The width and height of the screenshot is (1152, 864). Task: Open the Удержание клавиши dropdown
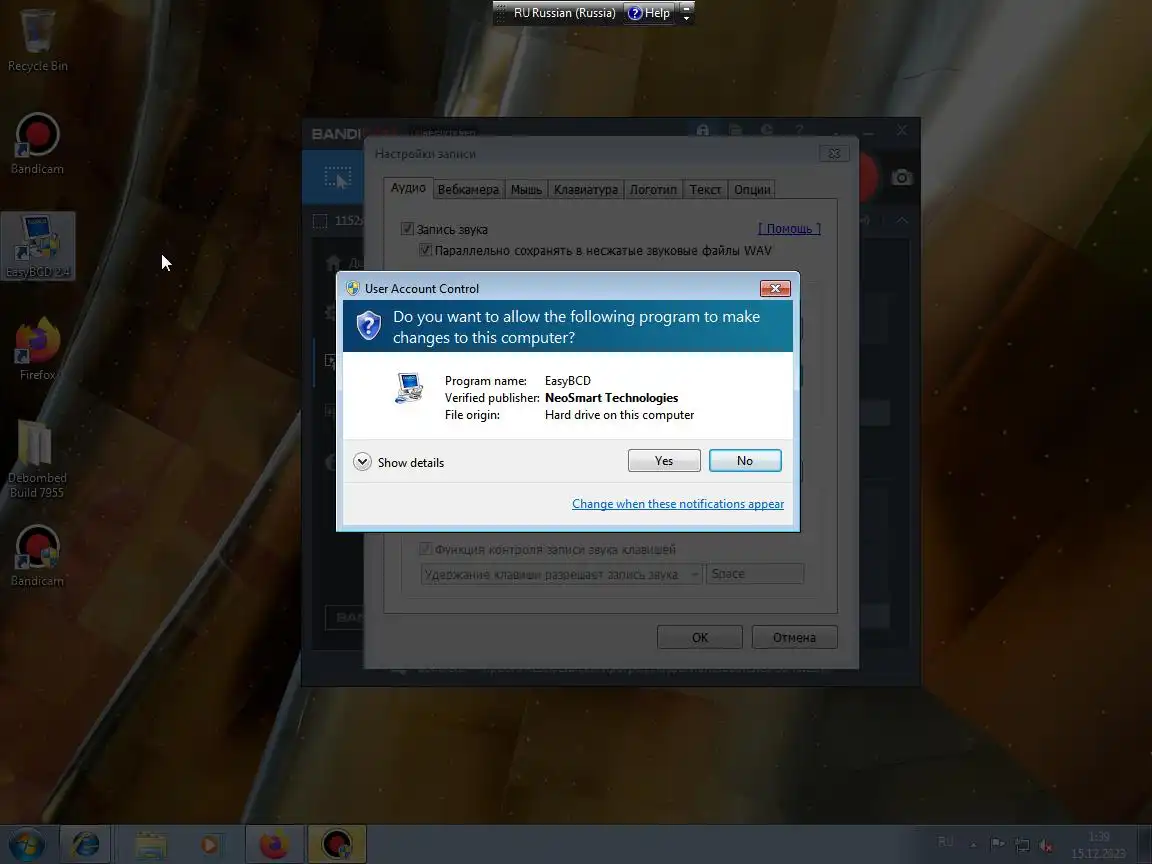[561, 574]
